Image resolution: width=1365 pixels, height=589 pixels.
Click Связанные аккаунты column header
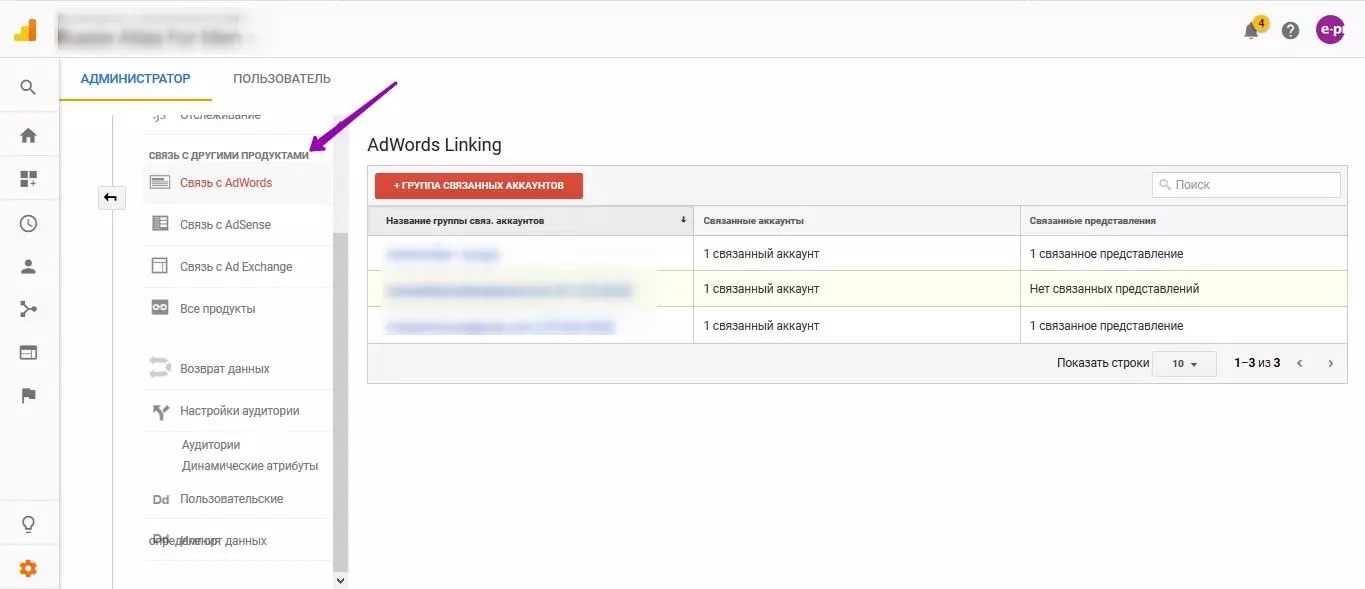point(857,220)
